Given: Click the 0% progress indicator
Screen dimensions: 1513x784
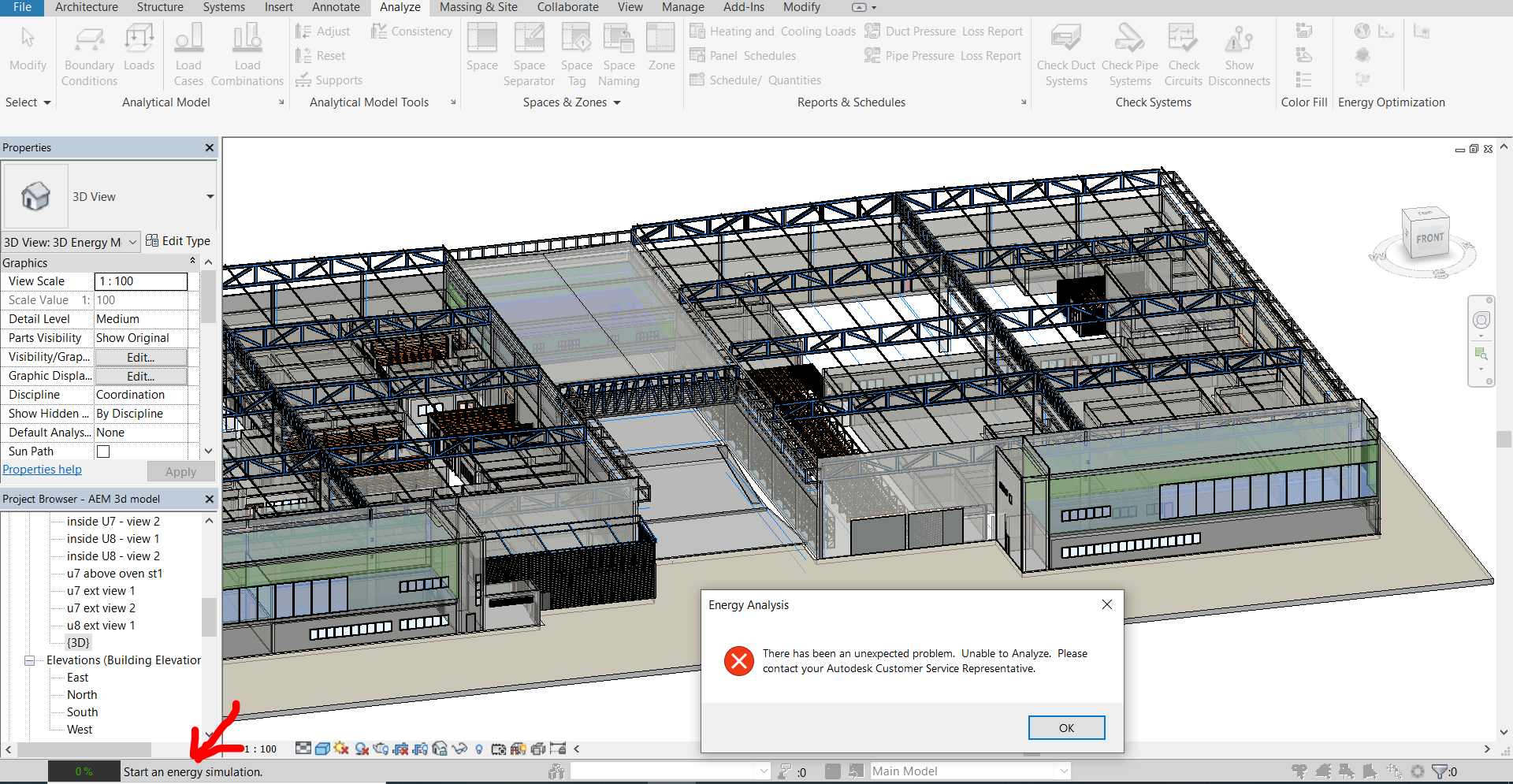Looking at the screenshot, I should point(84,771).
